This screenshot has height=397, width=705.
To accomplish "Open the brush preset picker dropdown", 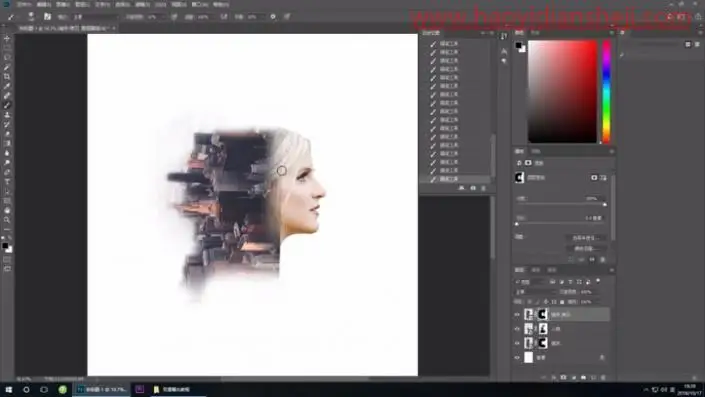I will coord(31,17).
